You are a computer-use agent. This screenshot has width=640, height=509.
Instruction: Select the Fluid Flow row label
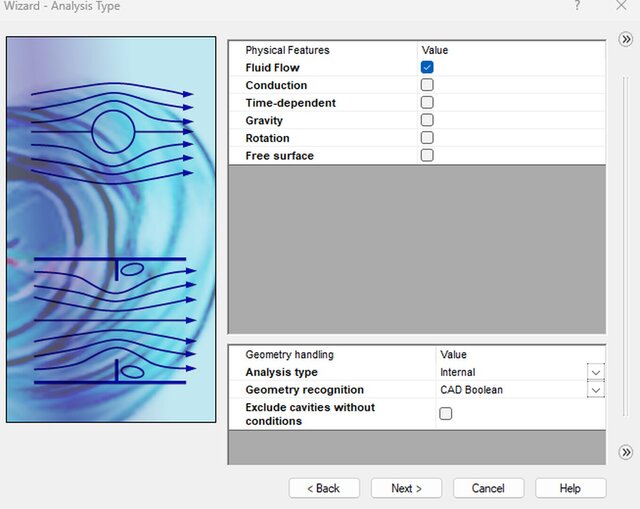272,68
